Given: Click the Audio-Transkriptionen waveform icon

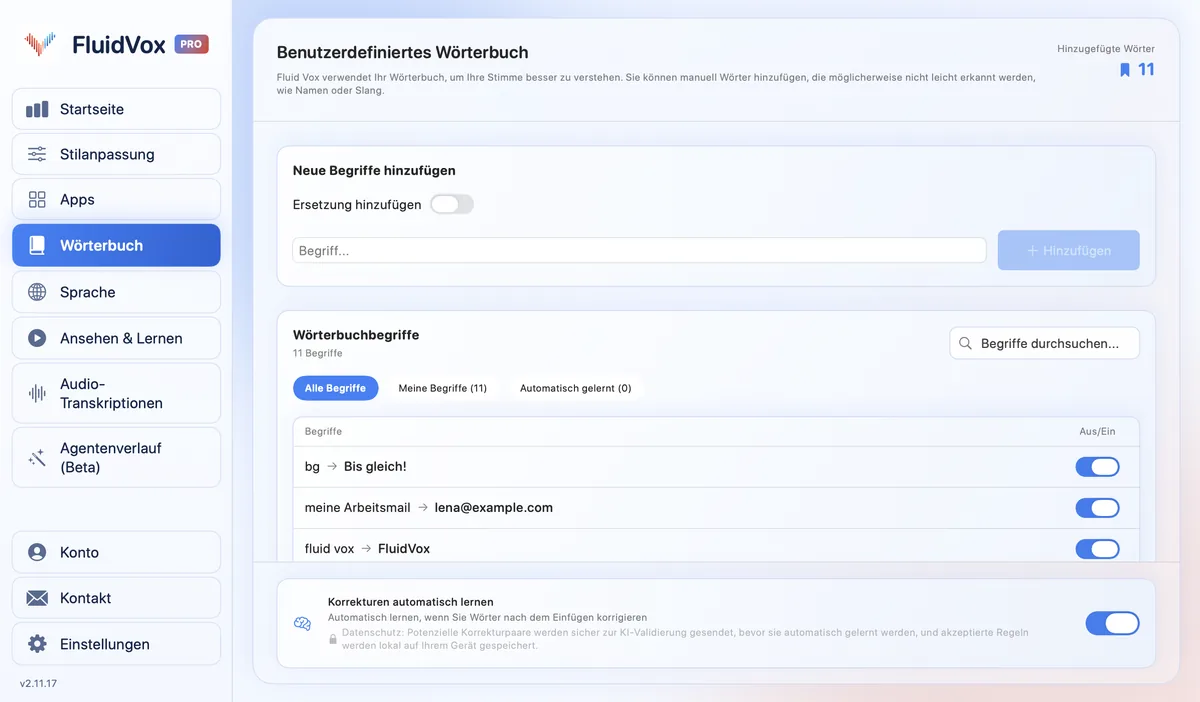Looking at the screenshot, I should [37, 393].
